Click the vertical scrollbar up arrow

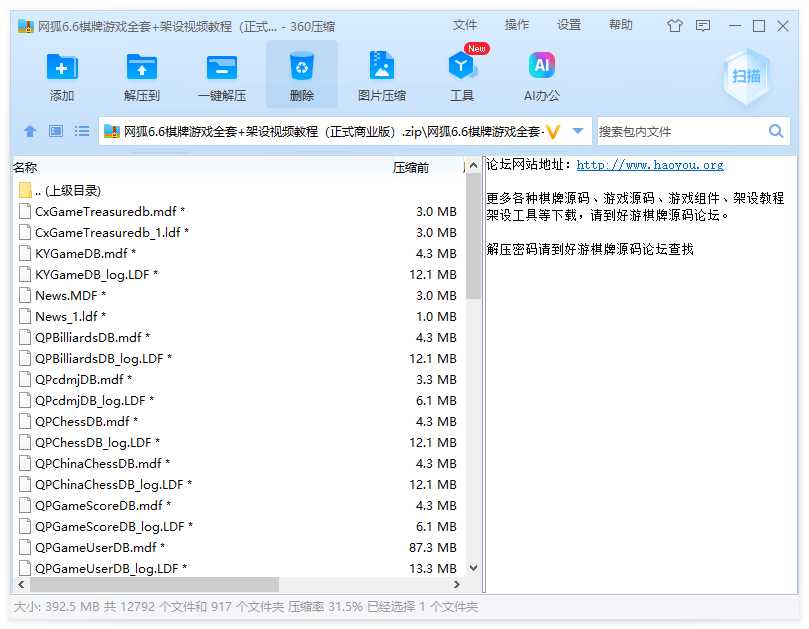pyautogui.click(x=473, y=166)
